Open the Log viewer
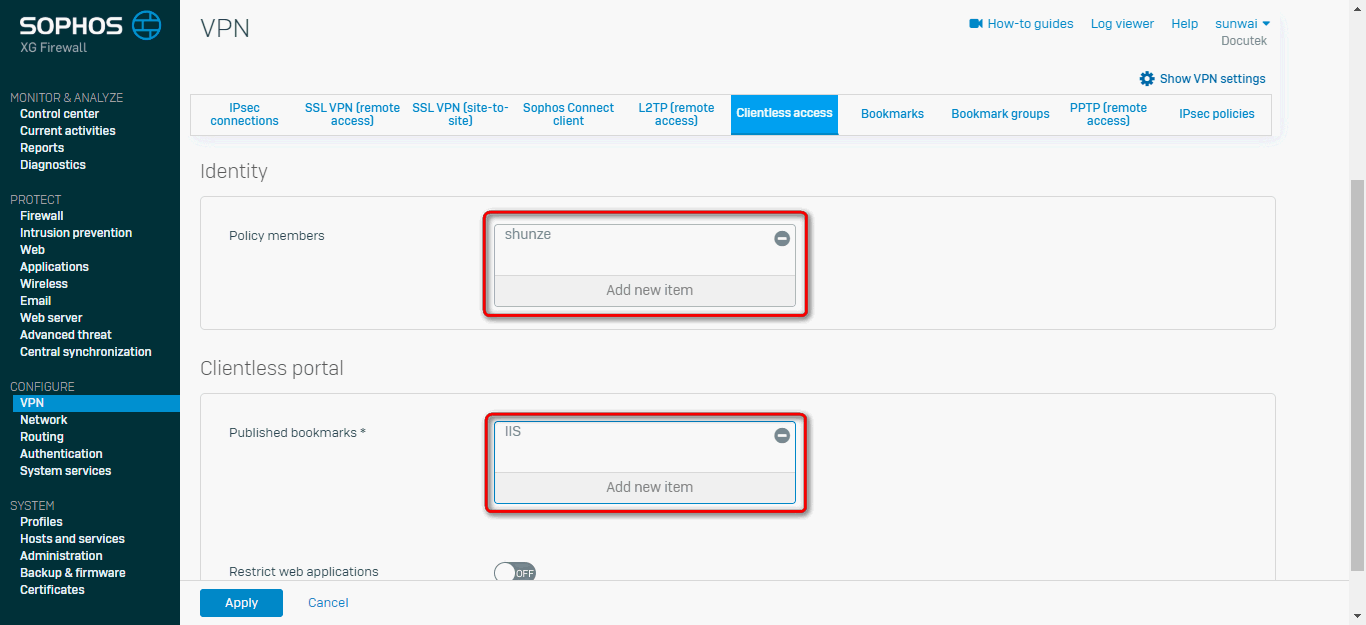The height and width of the screenshot is (625, 1366). pos(1122,23)
